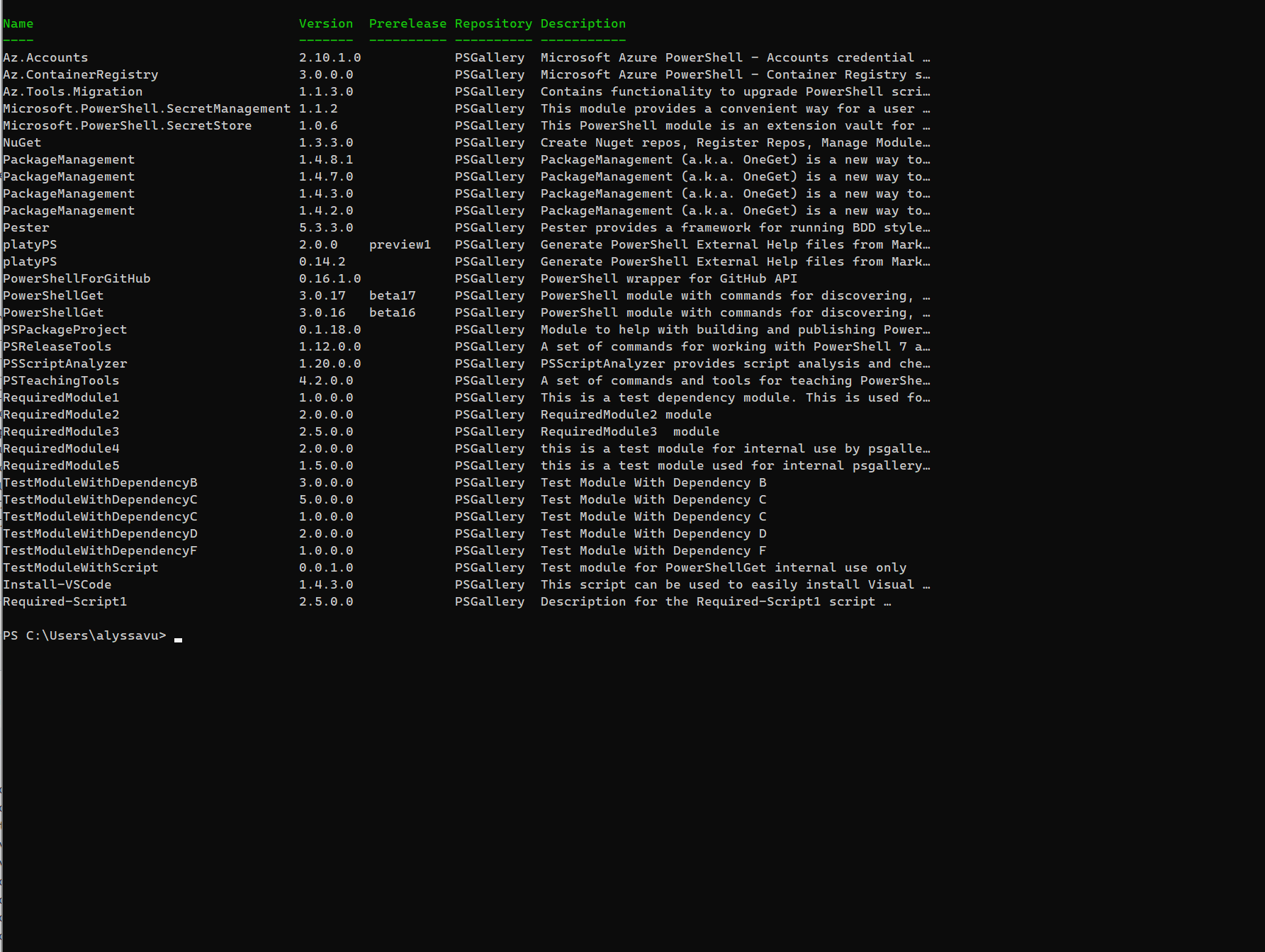
Task: Click the PowerShell wrapper for GitHub API description
Action: pos(669,279)
